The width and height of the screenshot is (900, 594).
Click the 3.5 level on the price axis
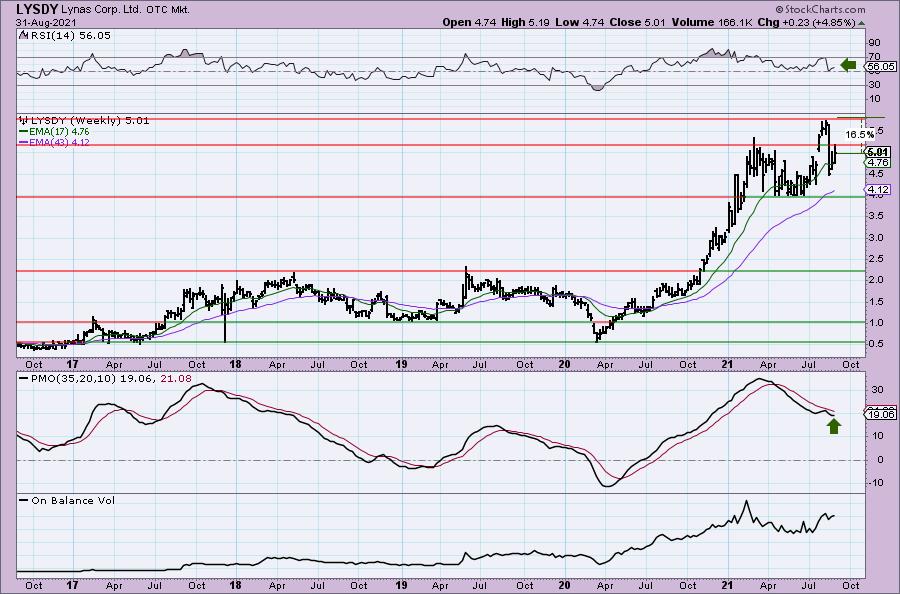[x=876, y=216]
